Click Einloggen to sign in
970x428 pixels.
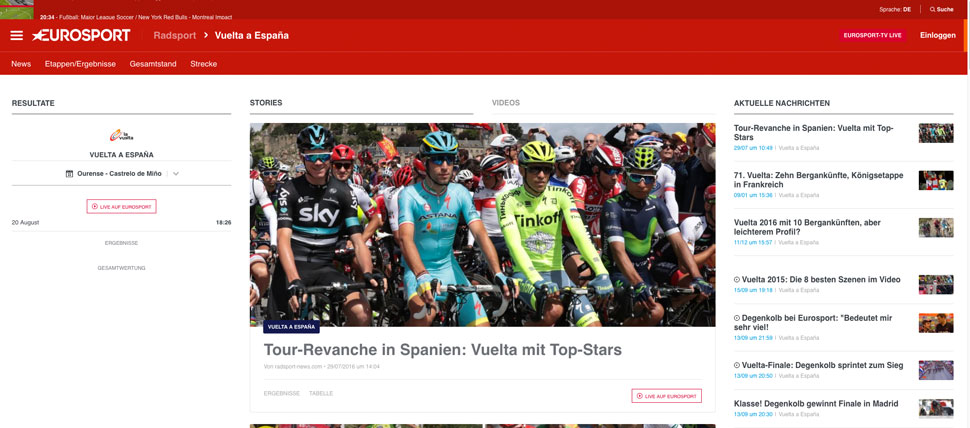tap(938, 35)
